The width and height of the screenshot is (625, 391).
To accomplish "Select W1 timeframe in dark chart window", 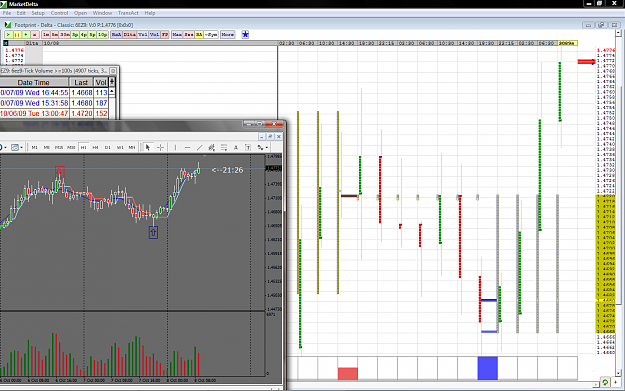I will point(120,147).
